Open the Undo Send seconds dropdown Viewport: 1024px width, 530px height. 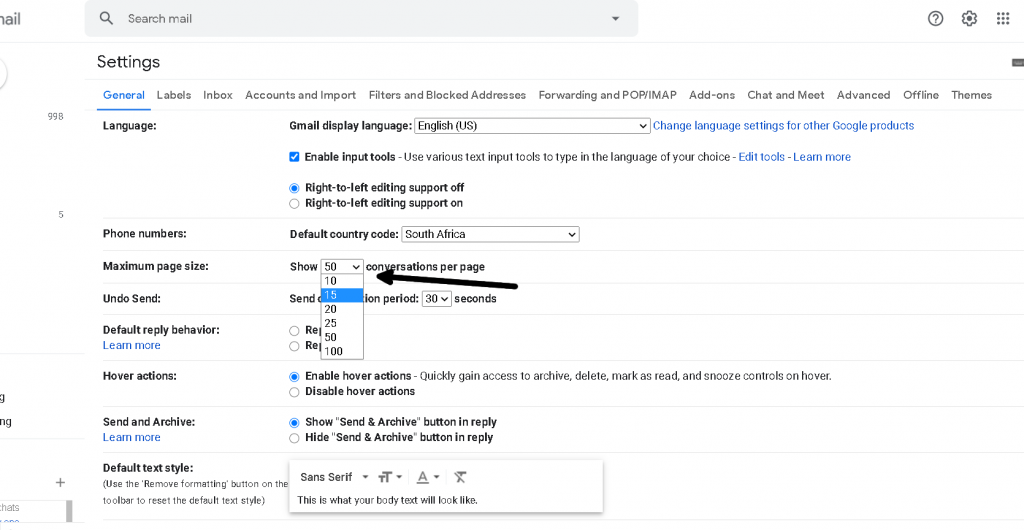pyautogui.click(x=436, y=298)
